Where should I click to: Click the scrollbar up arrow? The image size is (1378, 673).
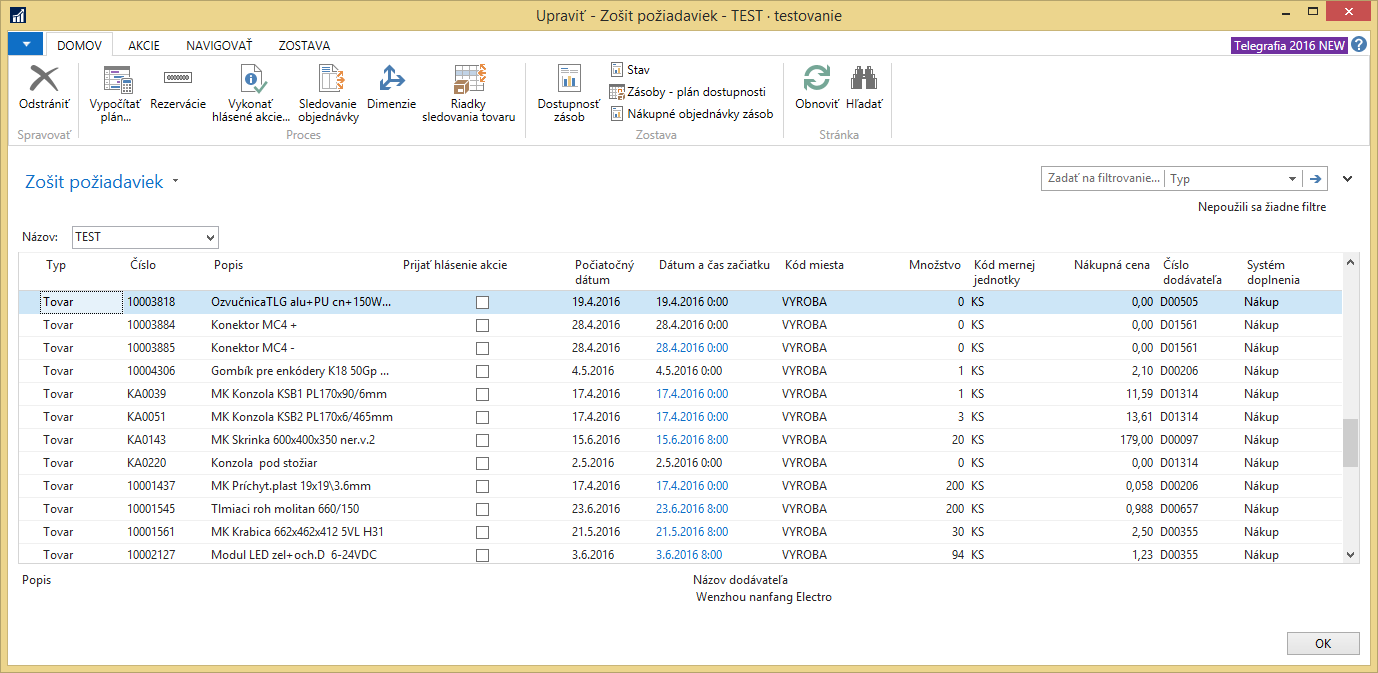click(1350, 262)
